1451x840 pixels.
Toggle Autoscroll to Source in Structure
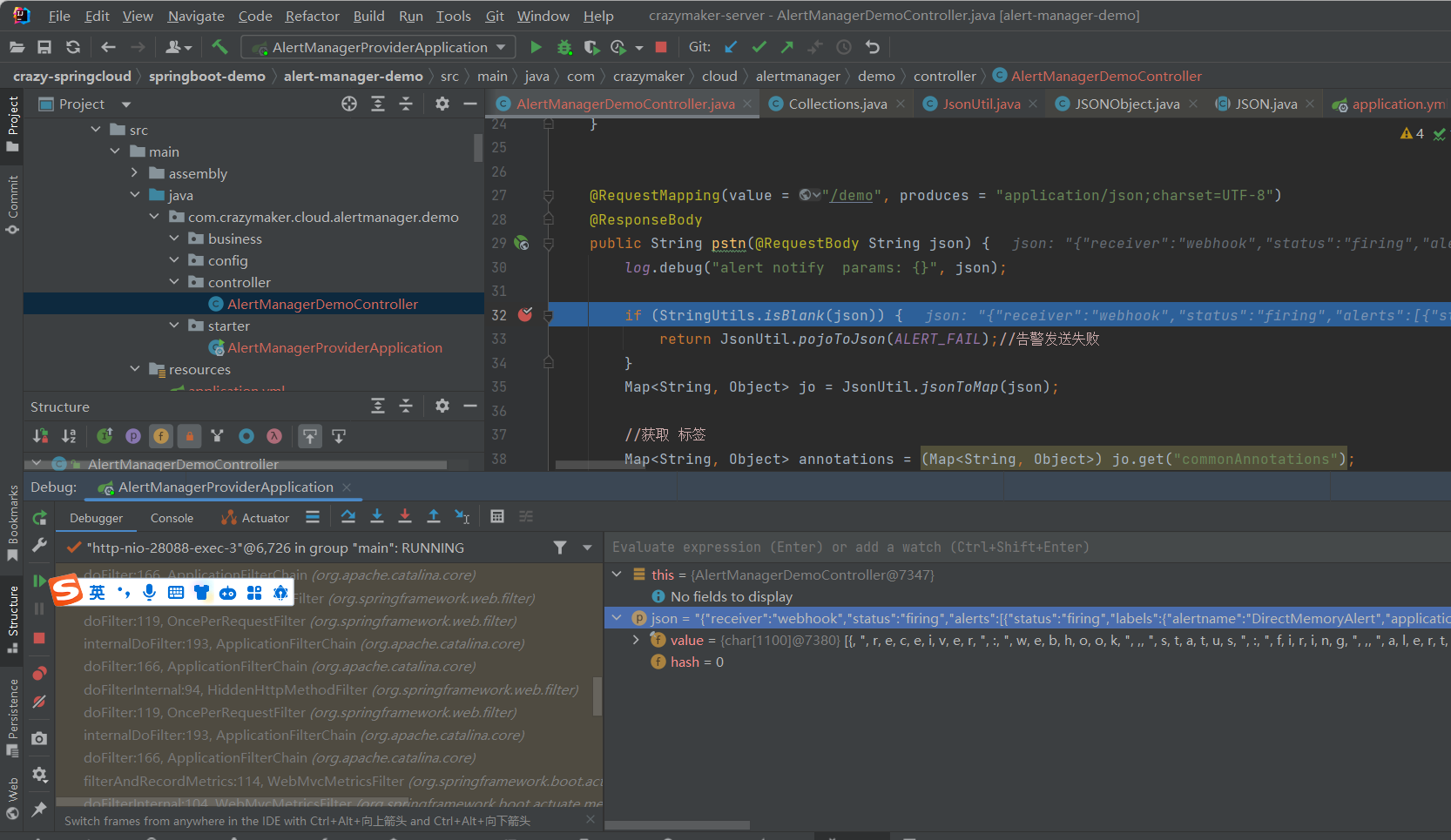[x=310, y=436]
